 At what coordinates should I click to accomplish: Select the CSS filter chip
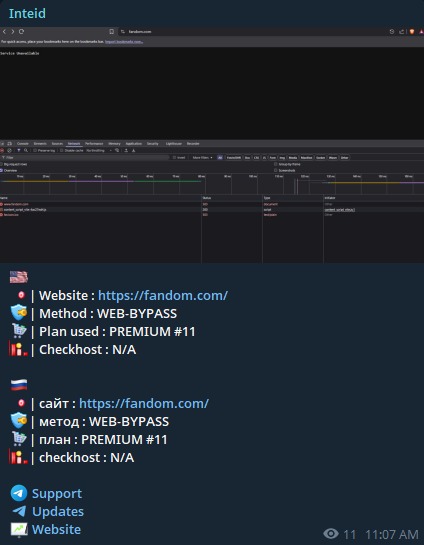[x=256, y=157]
